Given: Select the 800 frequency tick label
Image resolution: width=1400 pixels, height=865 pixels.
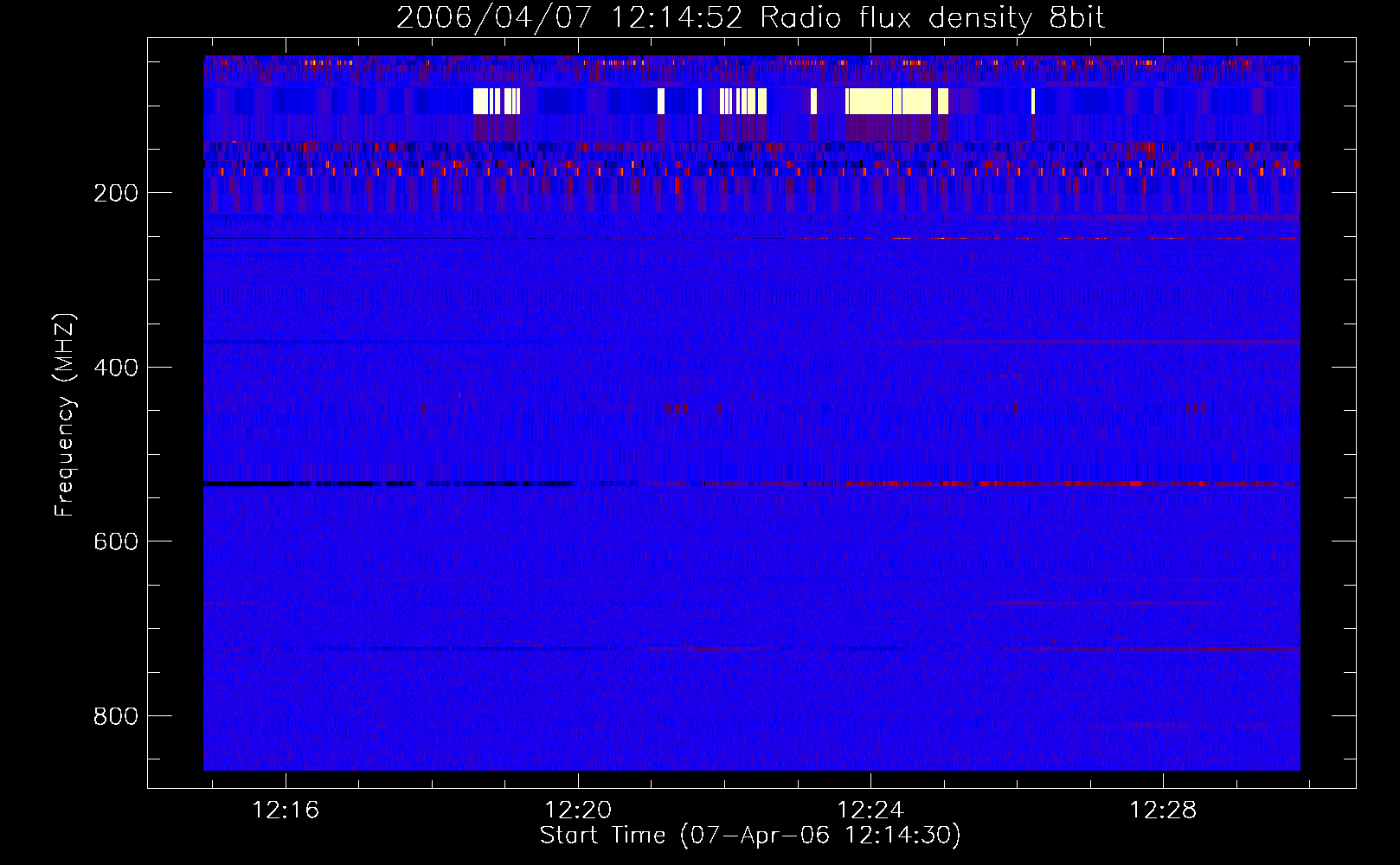Looking at the screenshot, I should [x=116, y=716].
